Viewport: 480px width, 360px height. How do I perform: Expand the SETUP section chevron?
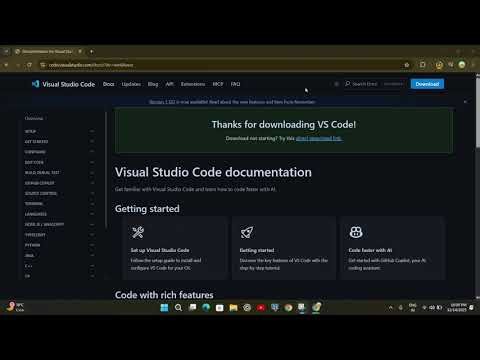click(x=92, y=131)
